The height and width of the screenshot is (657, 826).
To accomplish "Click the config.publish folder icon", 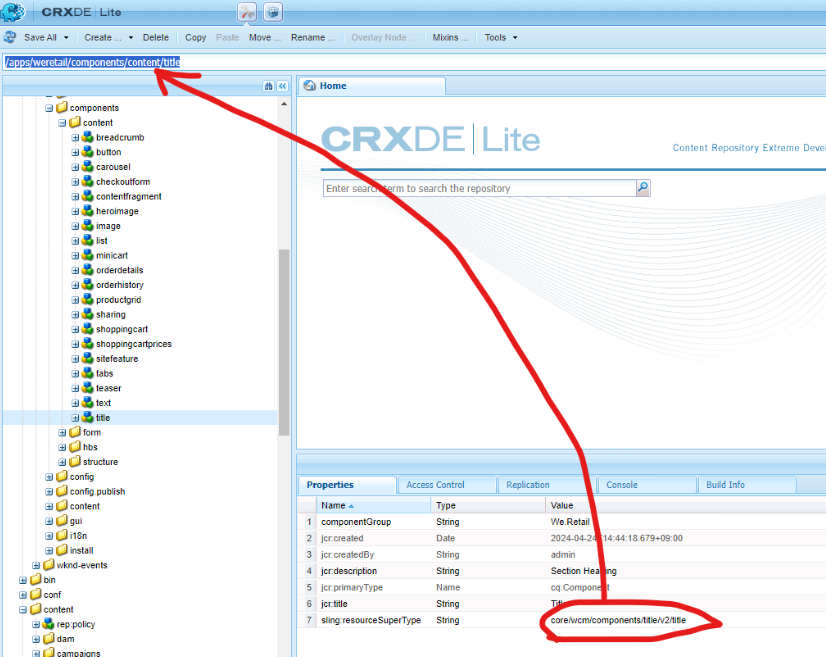I will pyautogui.click(x=62, y=491).
